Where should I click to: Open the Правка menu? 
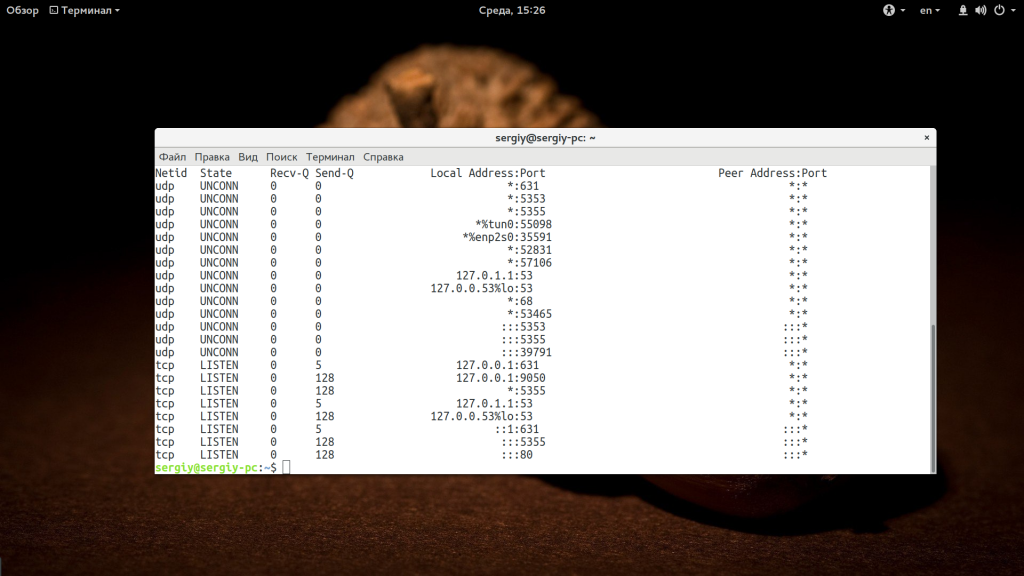[212, 157]
